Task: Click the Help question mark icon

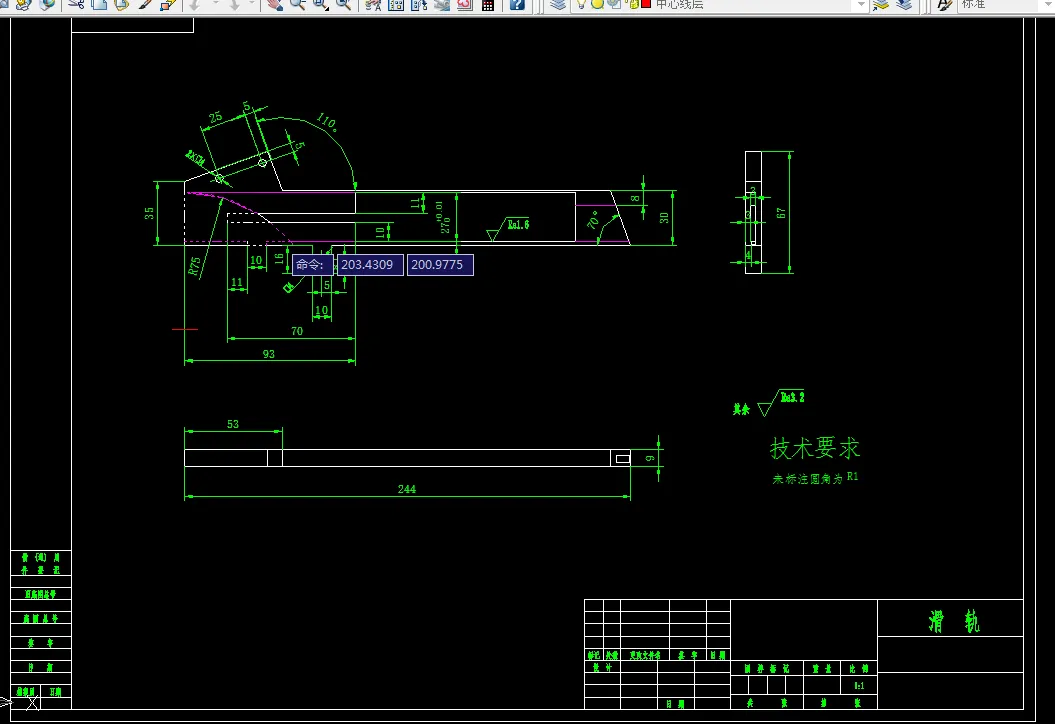Action: pos(517,5)
